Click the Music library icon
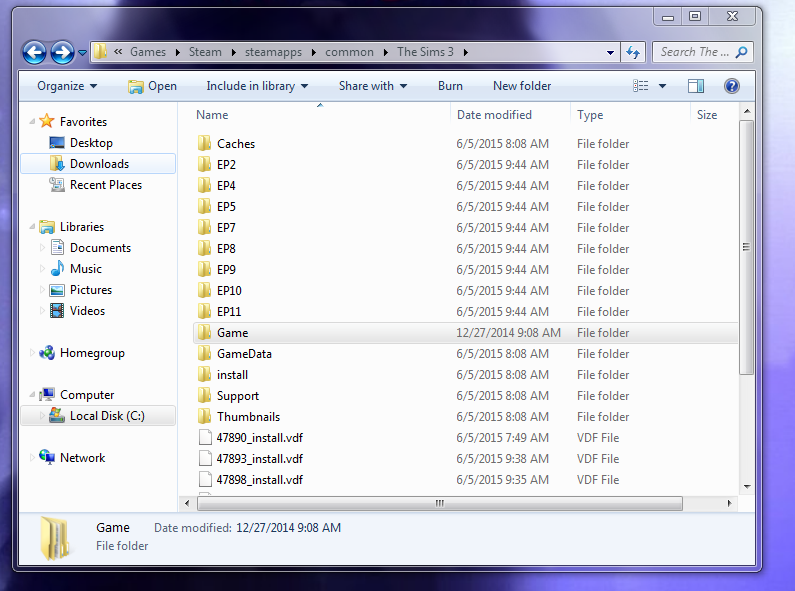The width and height of the screenshot is (795, 591). click(57, 268)
